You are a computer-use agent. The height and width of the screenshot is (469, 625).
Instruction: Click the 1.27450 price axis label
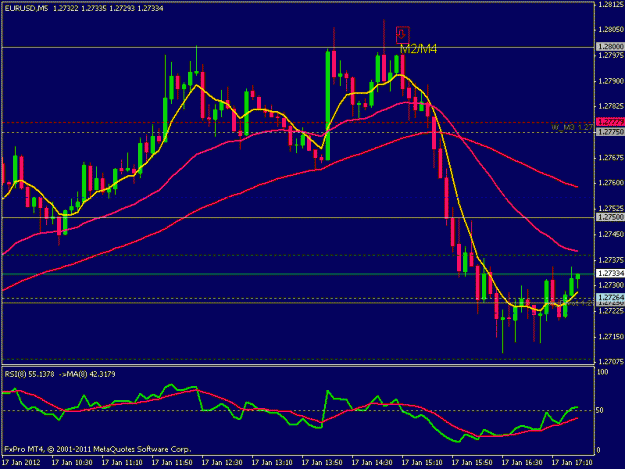point(611,234)
